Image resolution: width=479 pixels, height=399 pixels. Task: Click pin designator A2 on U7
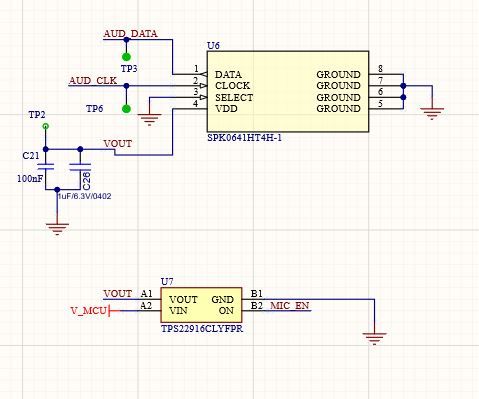point(146,305)
